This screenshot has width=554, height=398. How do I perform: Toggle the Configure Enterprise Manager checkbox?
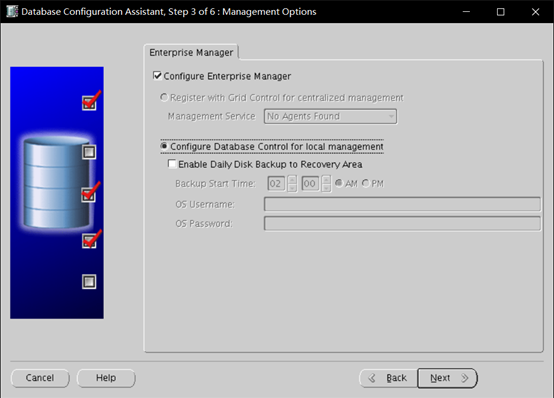pos(157,76)
